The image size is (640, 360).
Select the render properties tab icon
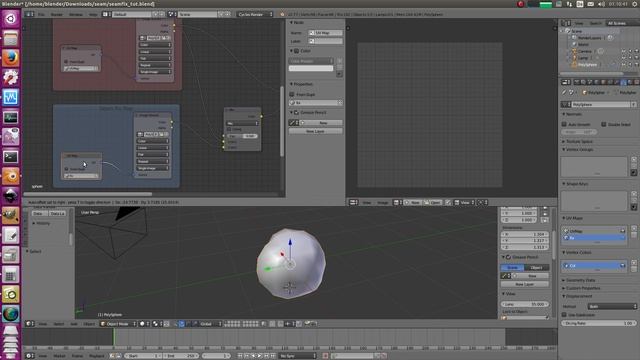click(x=577, y=82)
